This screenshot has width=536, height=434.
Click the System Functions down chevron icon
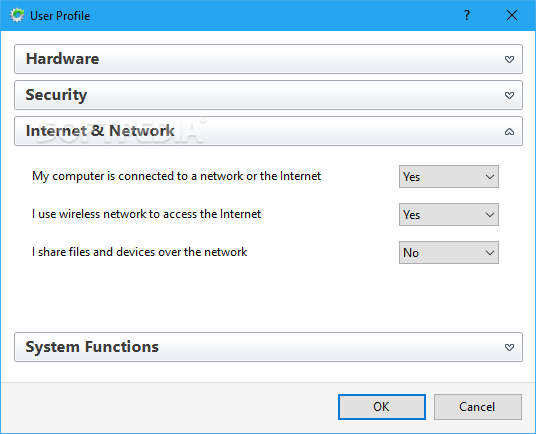tap(509, 347)
